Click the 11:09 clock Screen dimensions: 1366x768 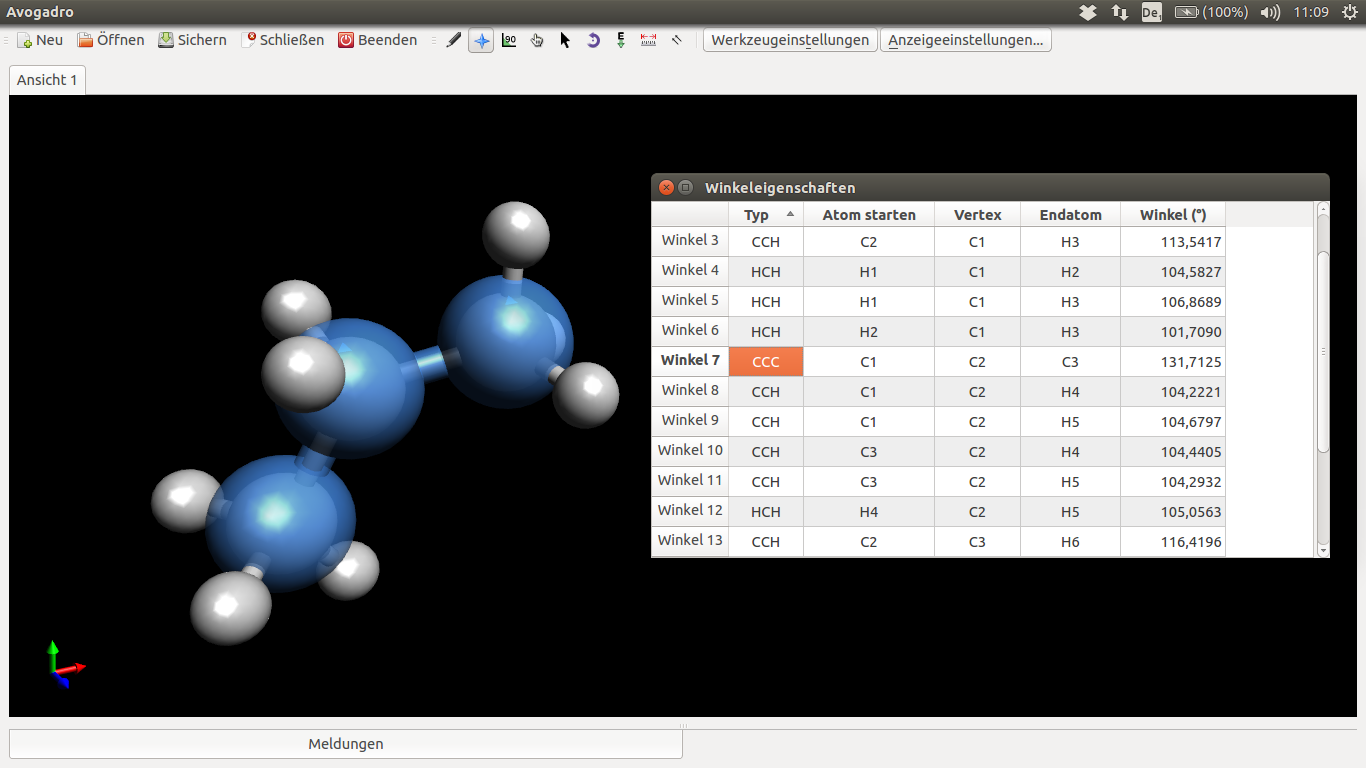tap(1310, 12)
